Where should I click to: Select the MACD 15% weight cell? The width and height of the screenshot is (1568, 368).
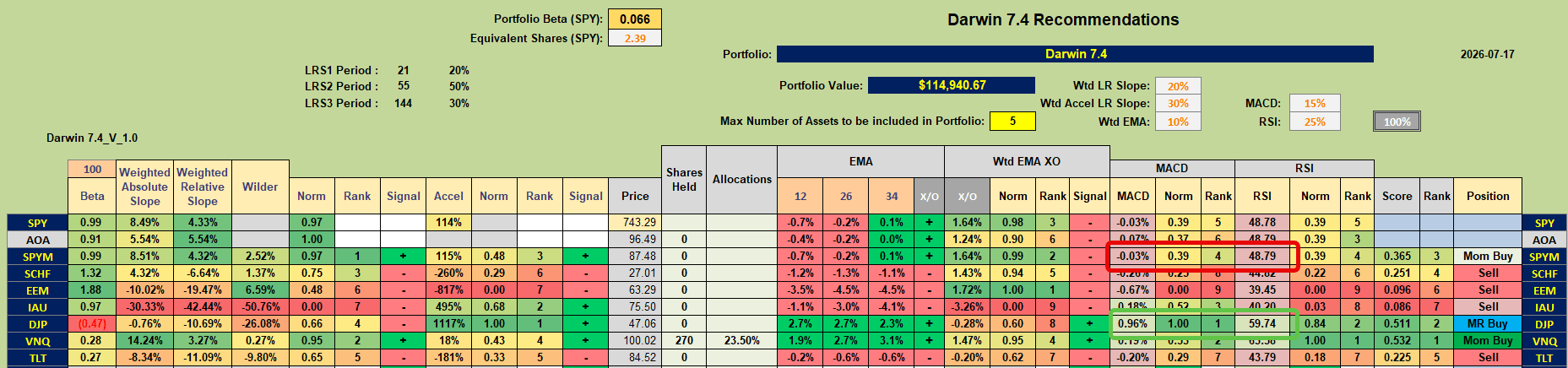pos(1315,103)
